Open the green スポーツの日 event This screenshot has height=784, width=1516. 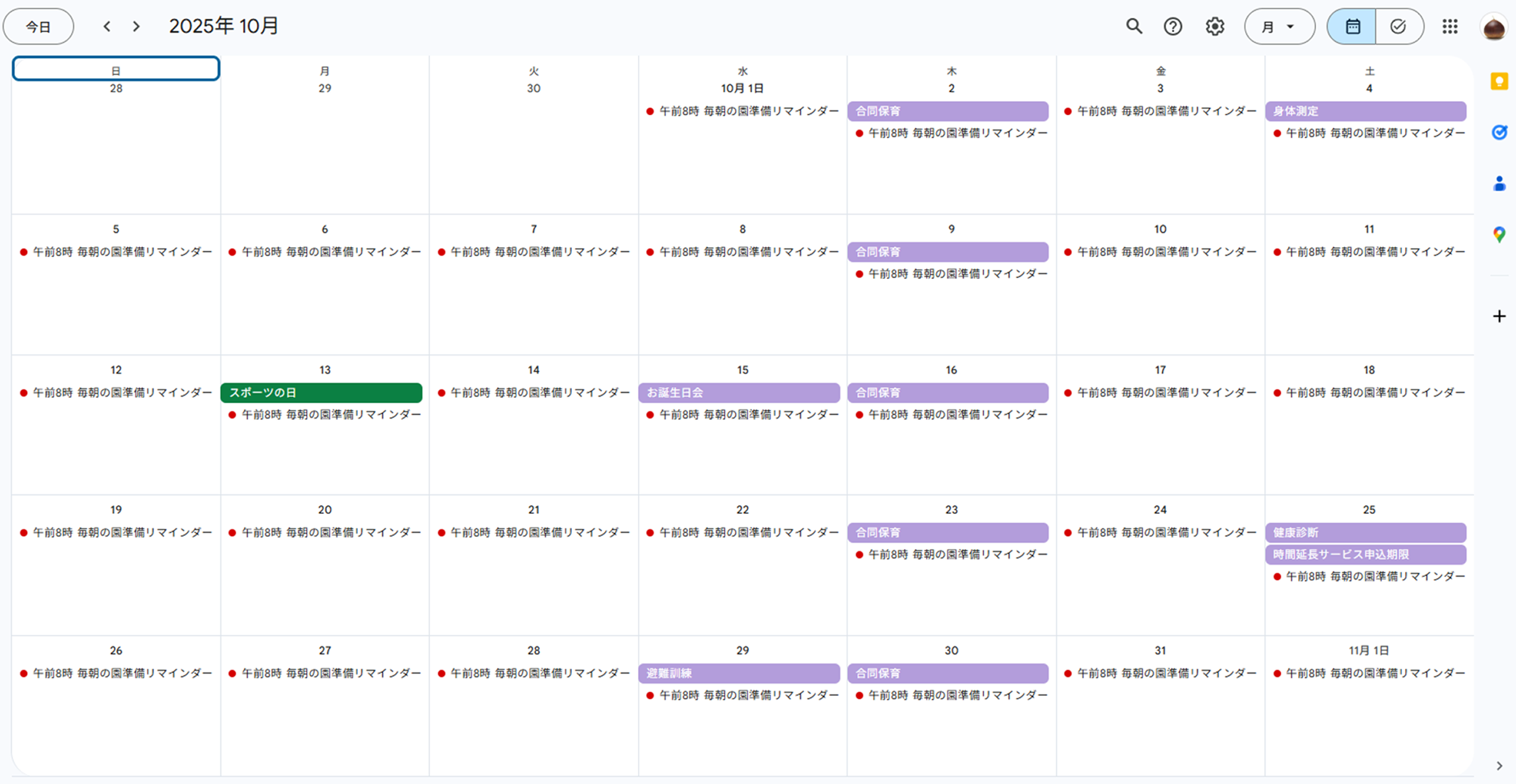tap(321, 393)
